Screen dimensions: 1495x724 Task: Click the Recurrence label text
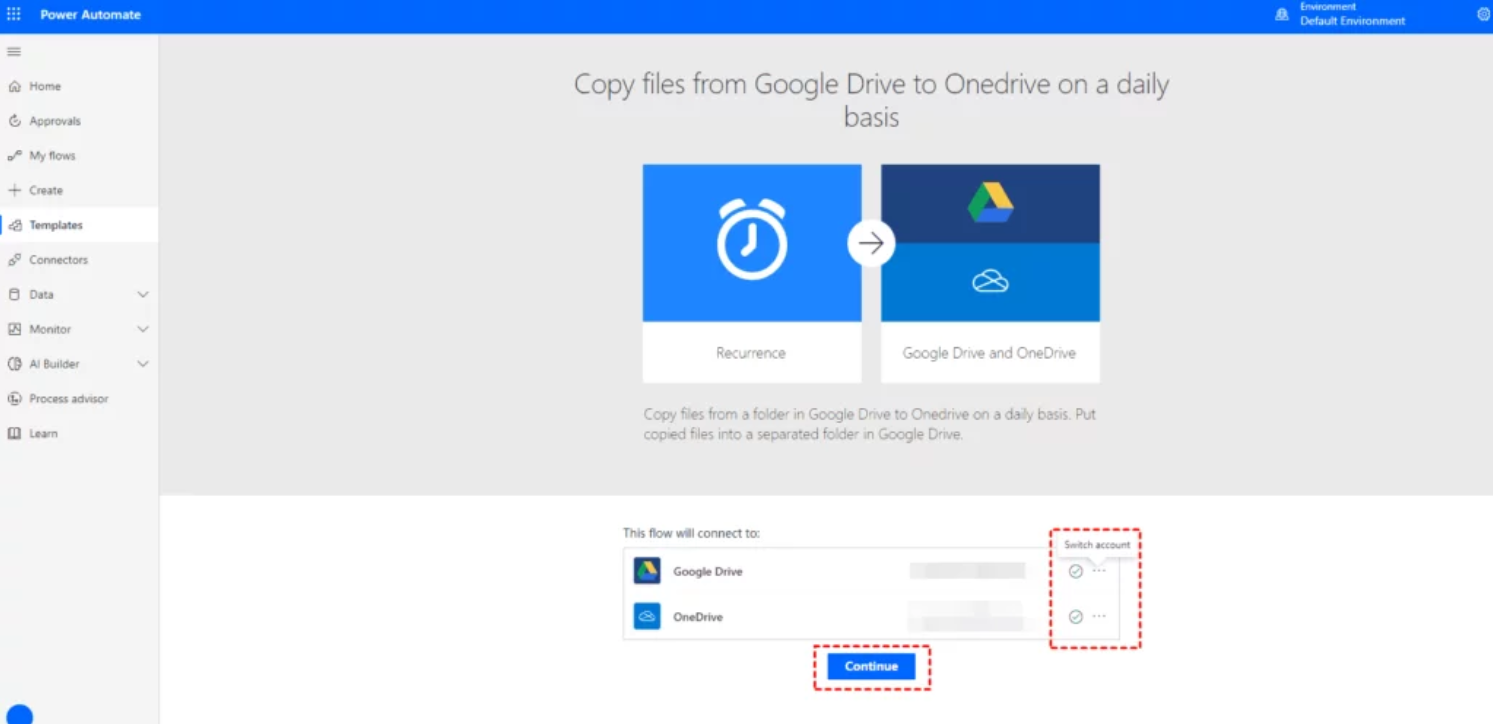pyautogui.click(x=751, y=353)
